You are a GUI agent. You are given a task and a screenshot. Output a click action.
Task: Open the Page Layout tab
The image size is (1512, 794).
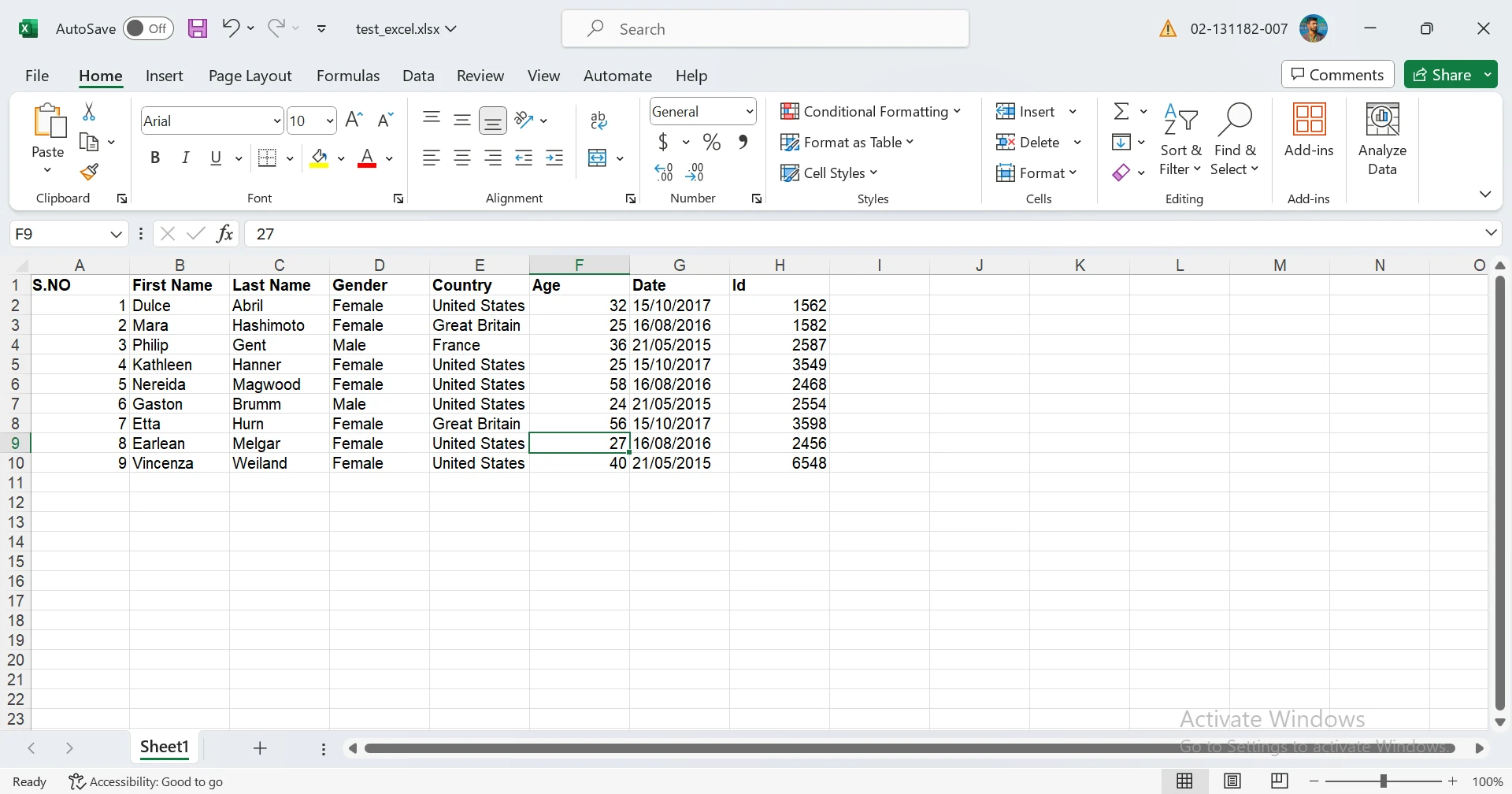250,76
